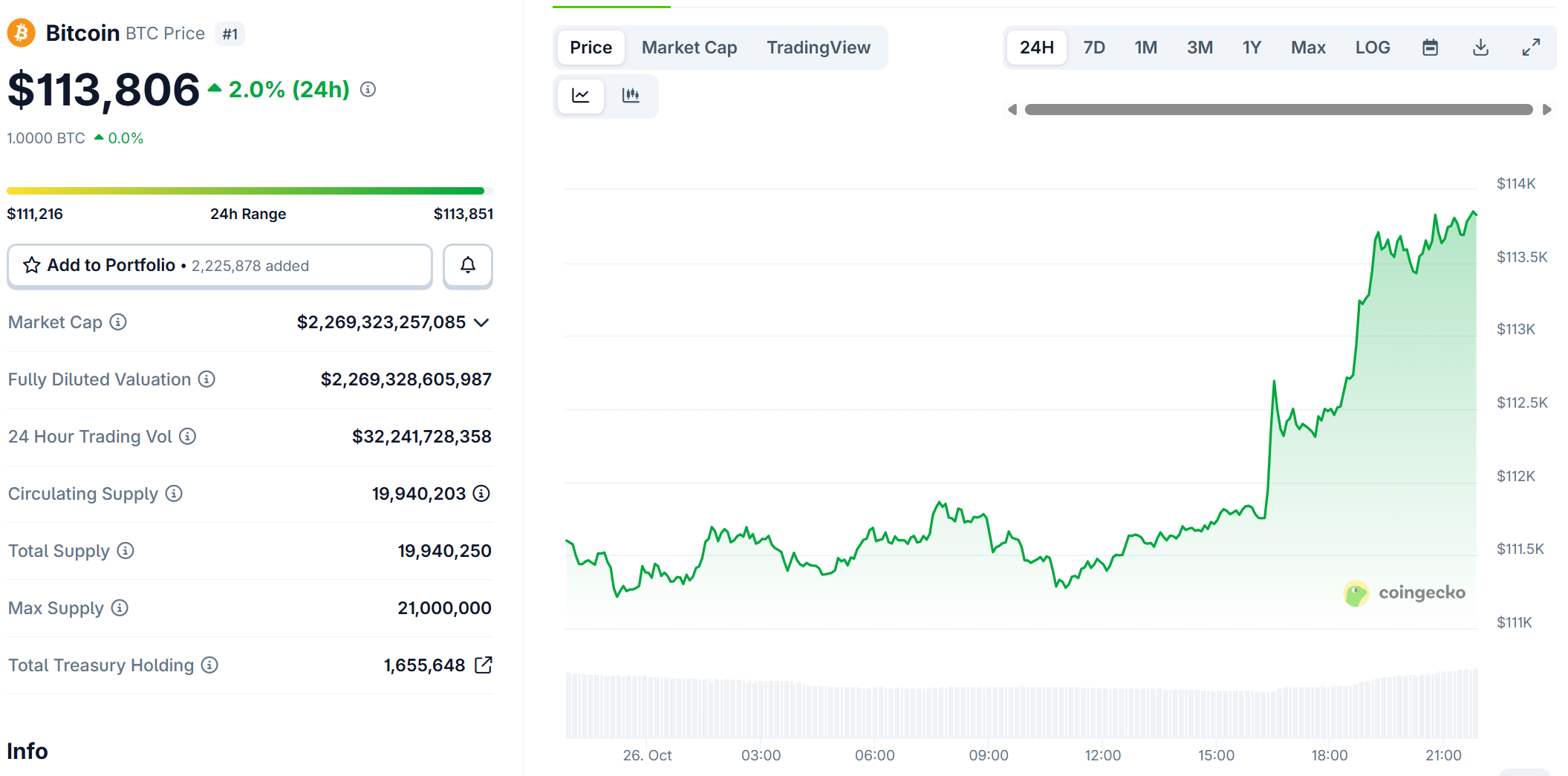Viewport: 1568px width, 776px height.
Task: Select the 1Y time range
Action: (1252, 48)
